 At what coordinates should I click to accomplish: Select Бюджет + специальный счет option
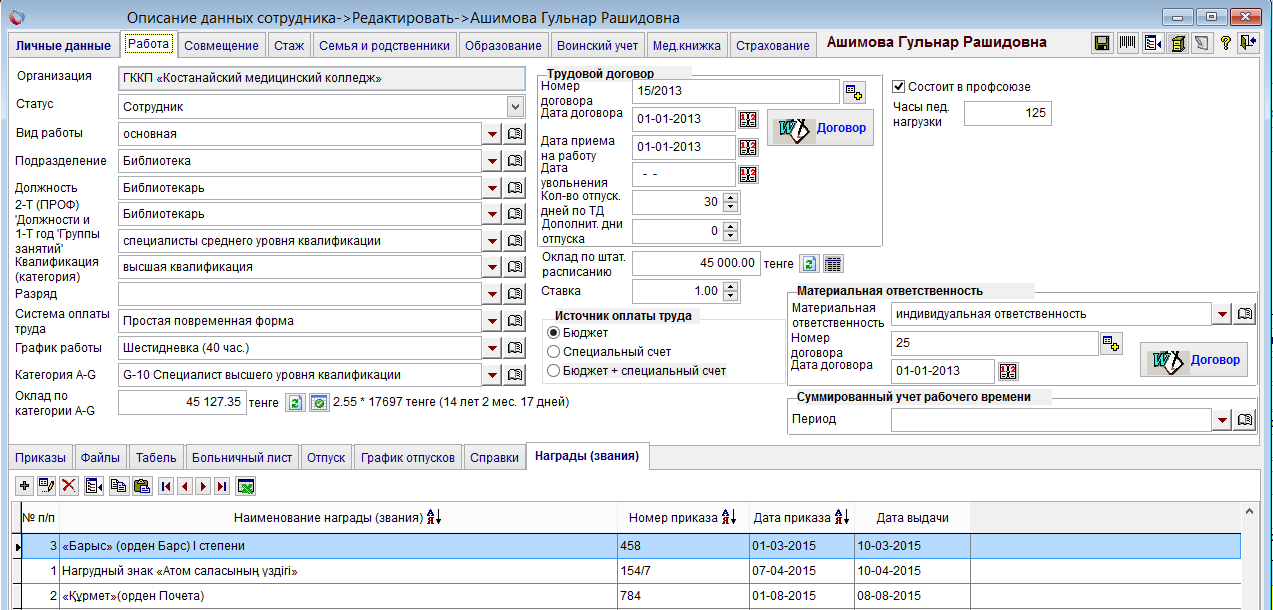[x=553, y=370]
